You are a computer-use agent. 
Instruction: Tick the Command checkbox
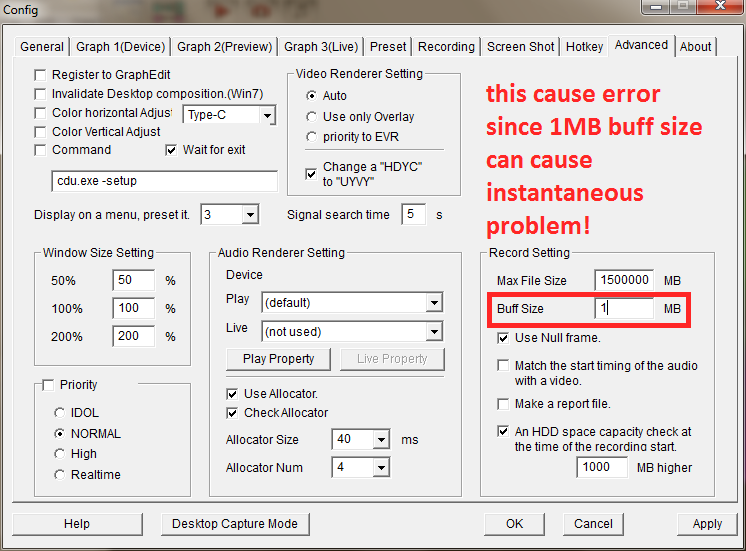(x=40, y=150)
